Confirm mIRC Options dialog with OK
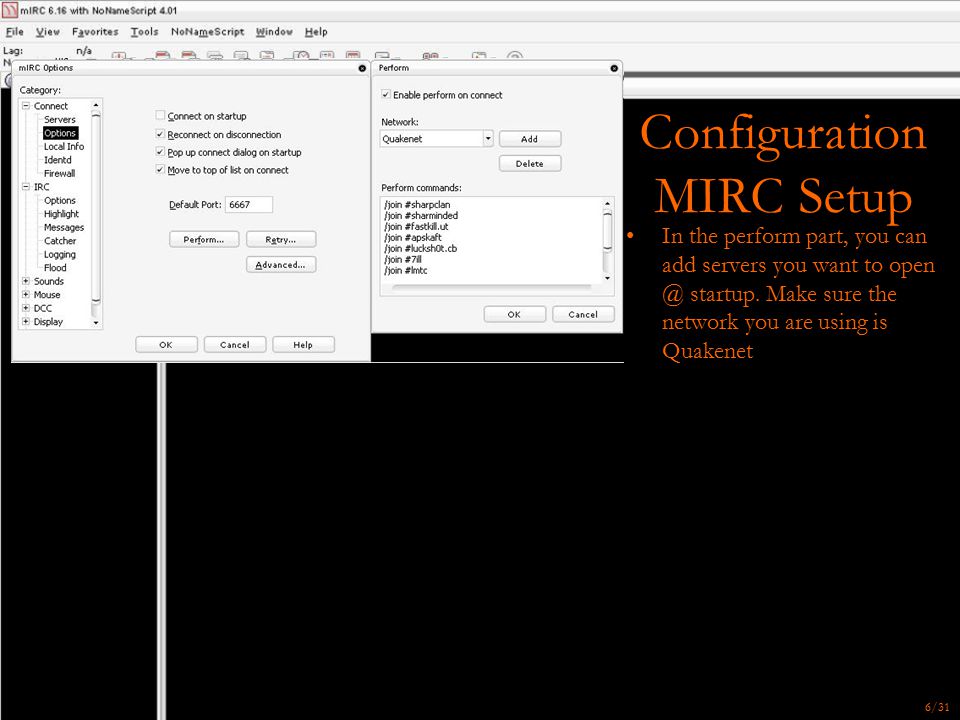 pyautogui.click(x=166, y=345)
